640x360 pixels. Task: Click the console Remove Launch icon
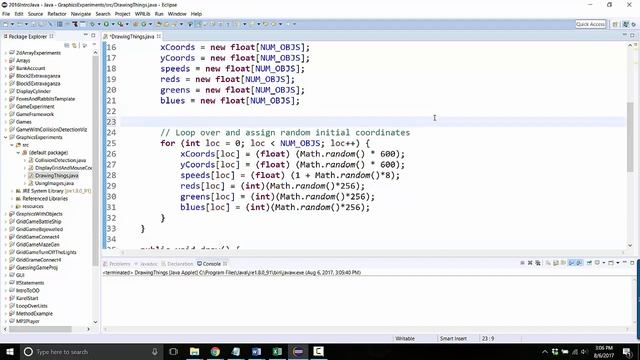[530, 263]
